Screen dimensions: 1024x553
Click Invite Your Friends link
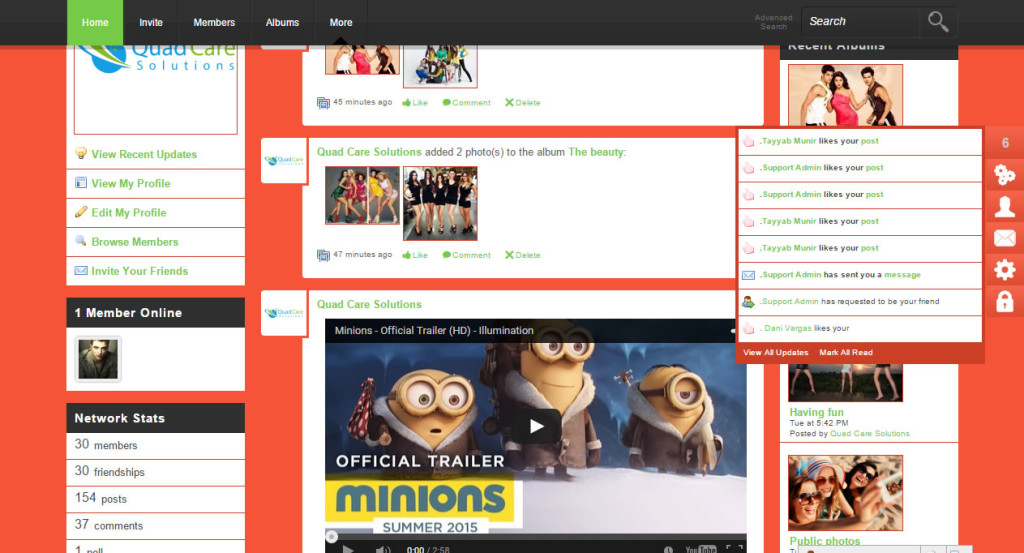pyautogui.click(x=139, y=271)
